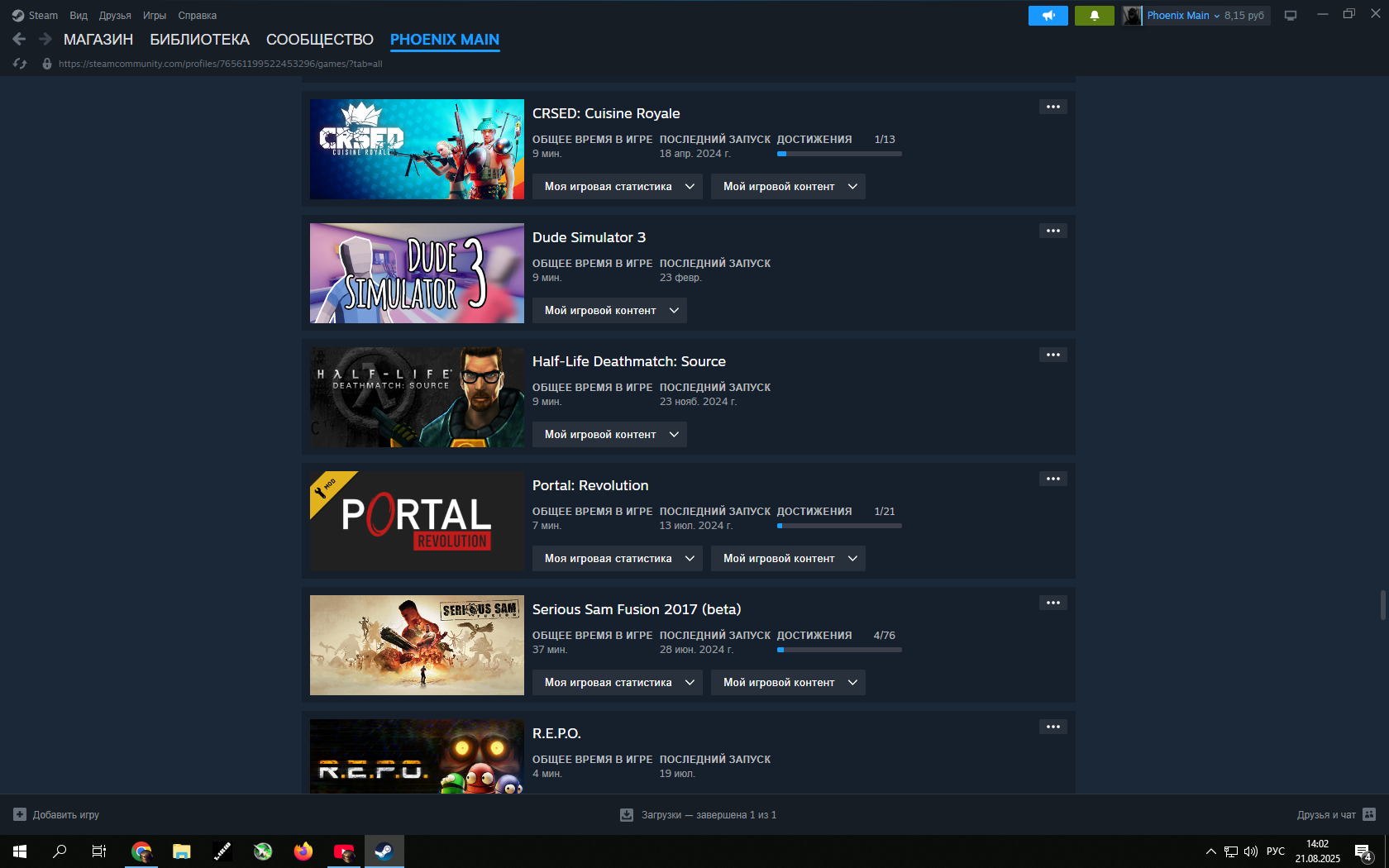The width and height of the screenshot is (1389, 868).
Task: Click Serious Sam's 4/76 achievements progress bar
Action: tap(839, 650)
